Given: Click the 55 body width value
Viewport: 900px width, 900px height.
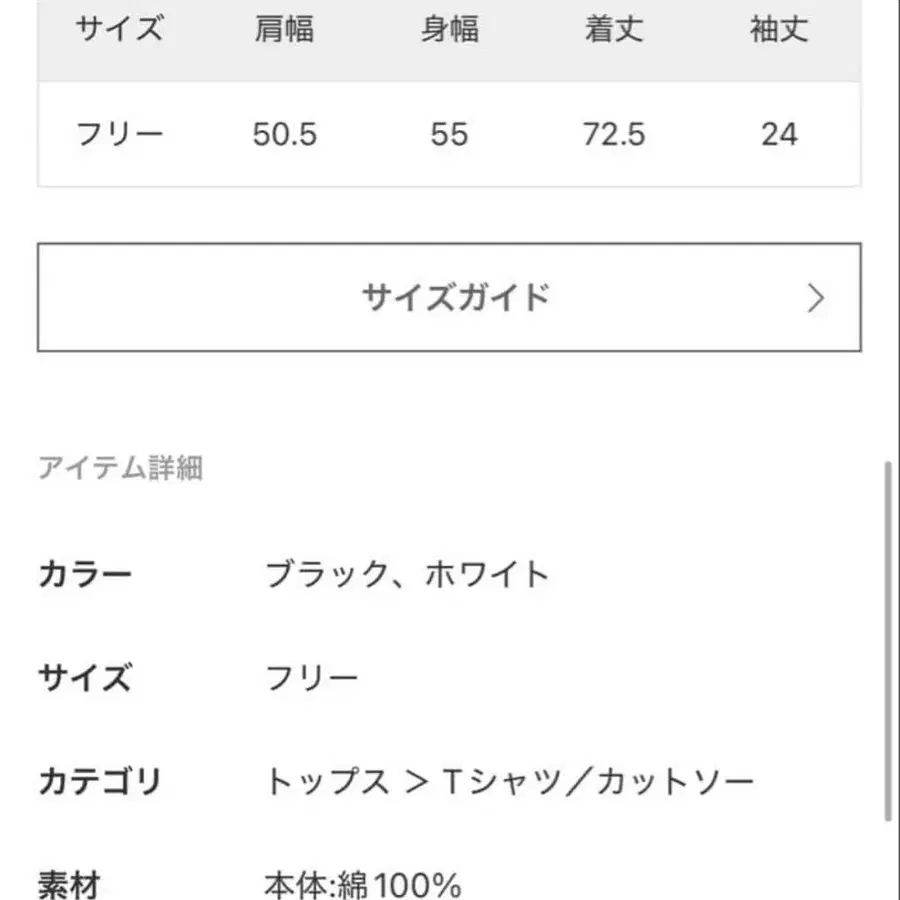Looking at the screenshot, I should click(449, 134).
